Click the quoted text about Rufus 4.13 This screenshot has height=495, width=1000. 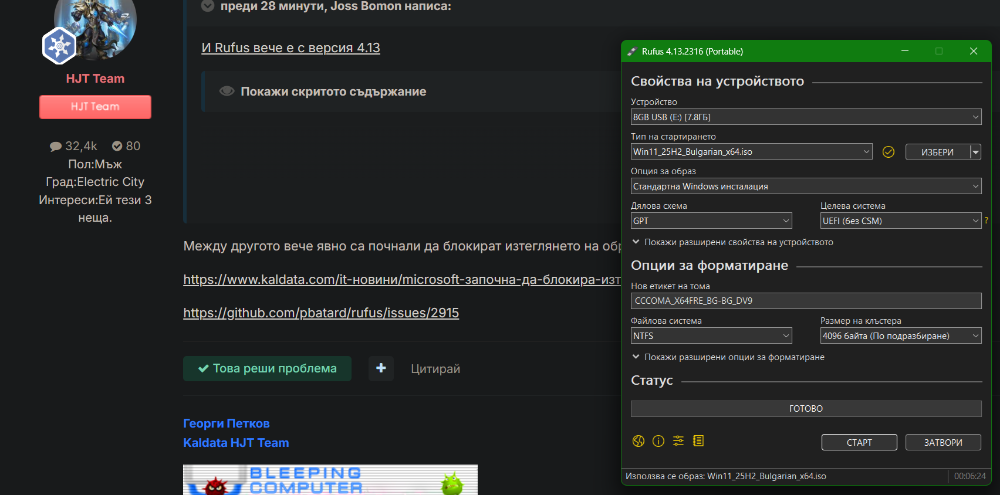(x=291, y=48)
